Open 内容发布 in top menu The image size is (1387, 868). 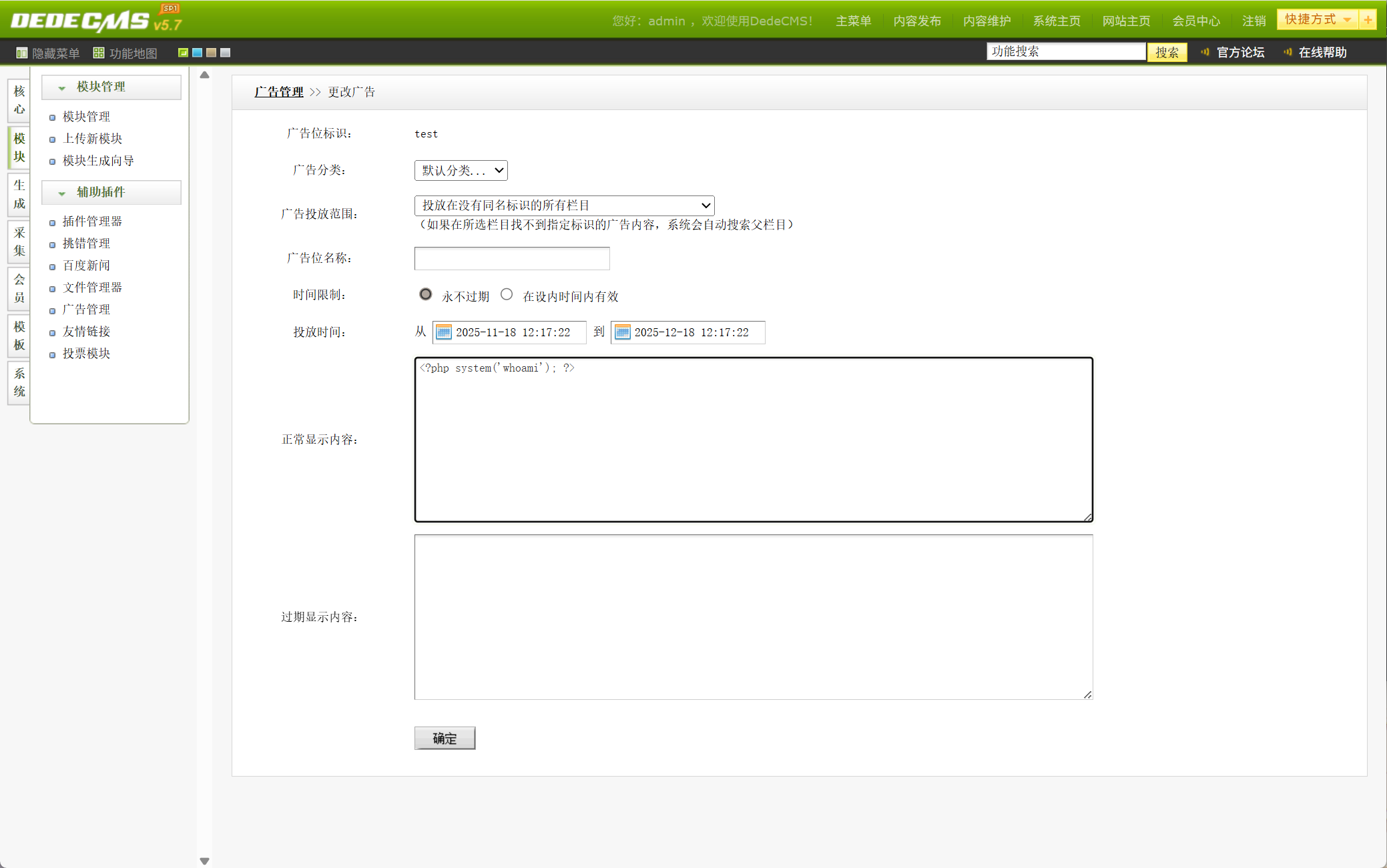click(x=917, y=21)
